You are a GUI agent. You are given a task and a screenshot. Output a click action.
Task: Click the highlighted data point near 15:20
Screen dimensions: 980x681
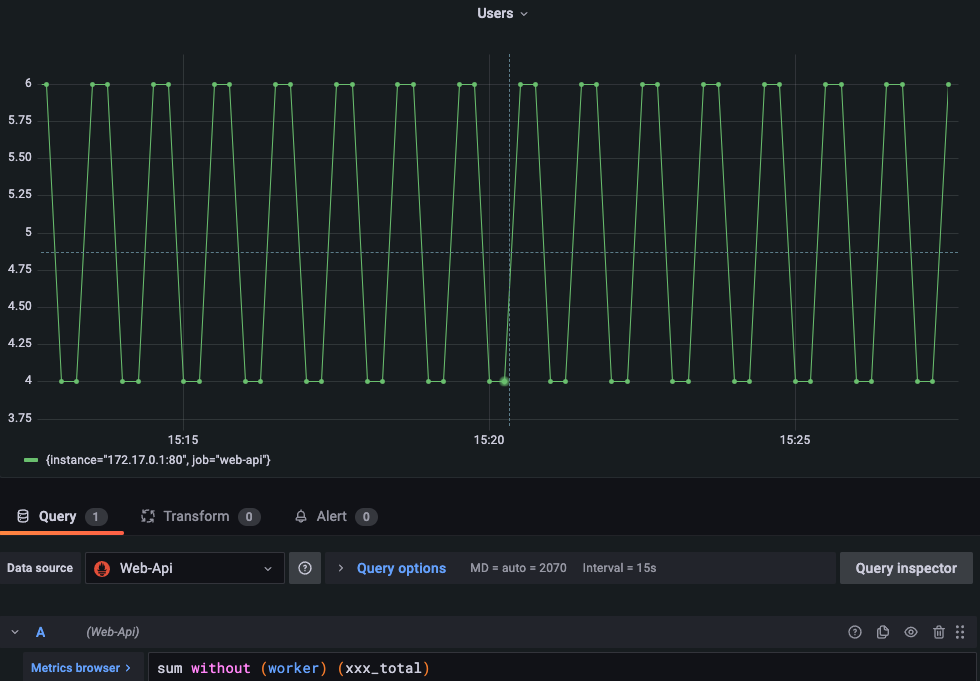coord(504,381)
